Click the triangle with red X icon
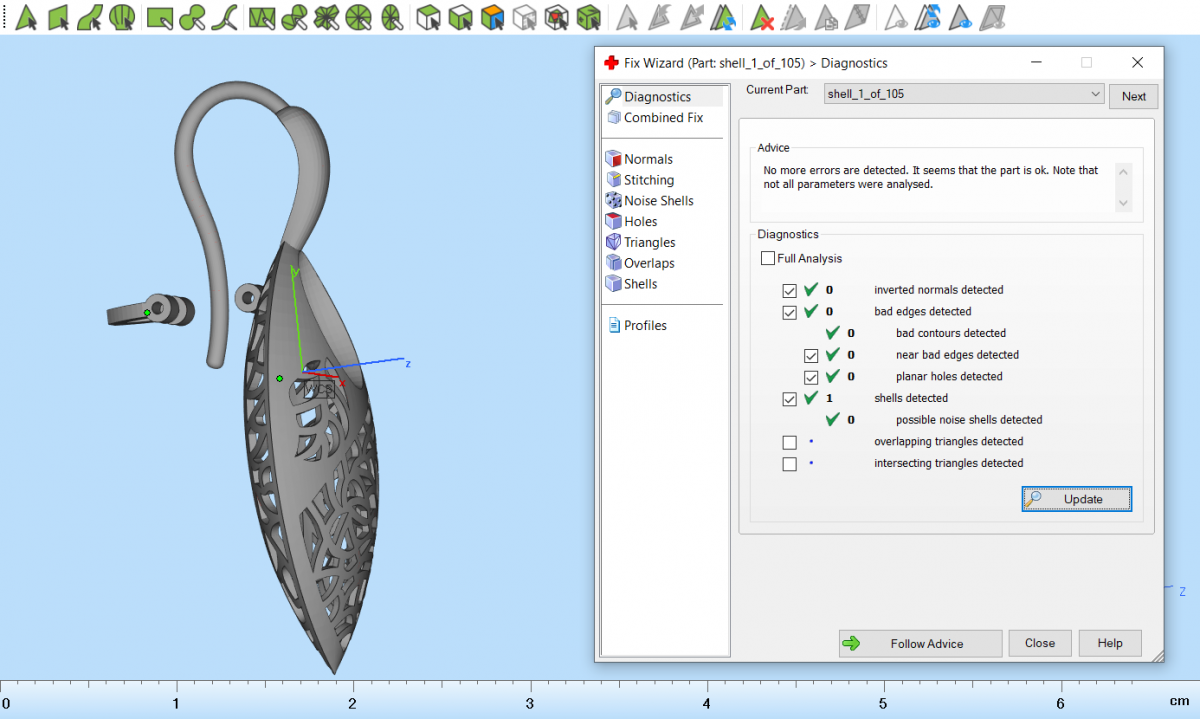 point(763,17)
